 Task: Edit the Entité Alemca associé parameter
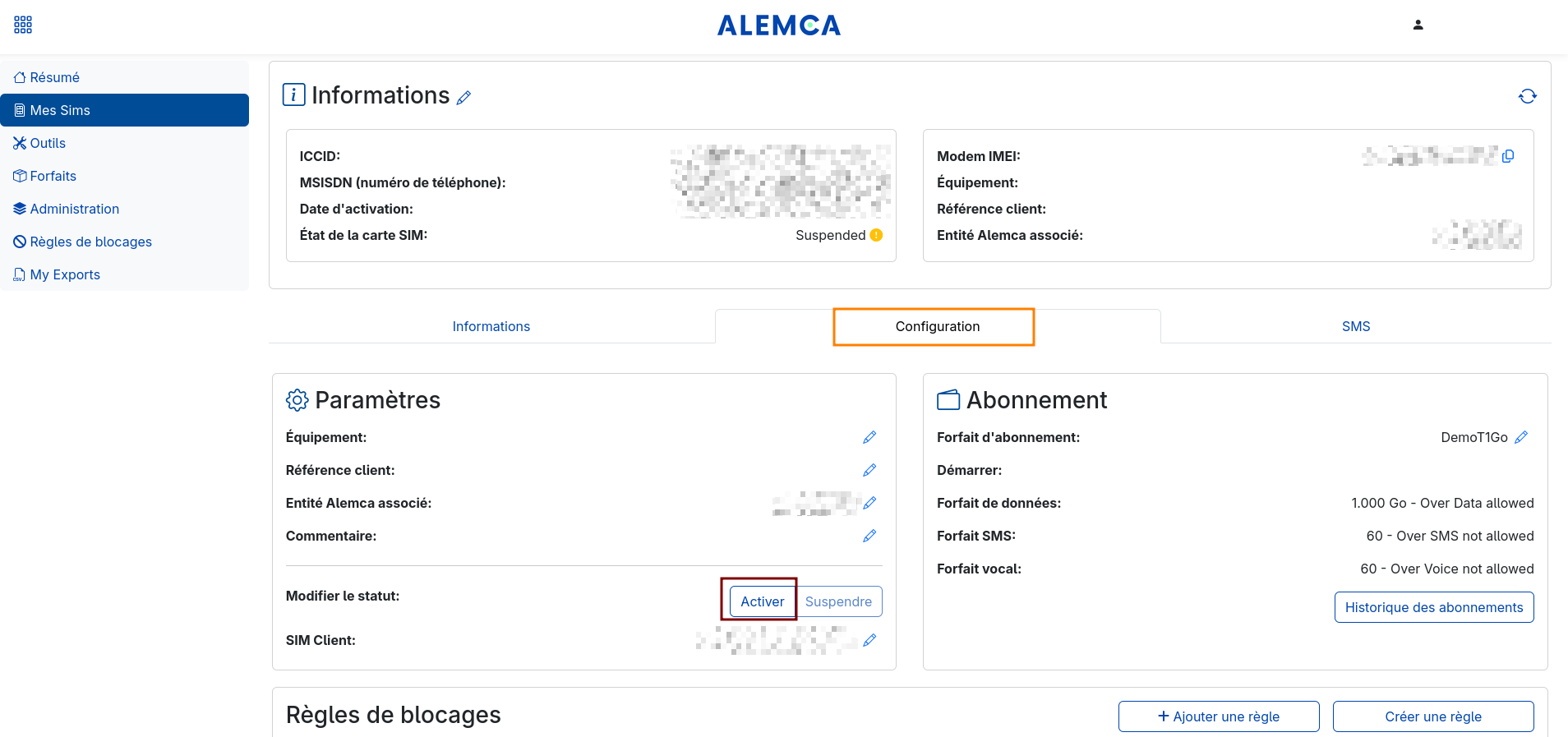(x=869, y=503)
